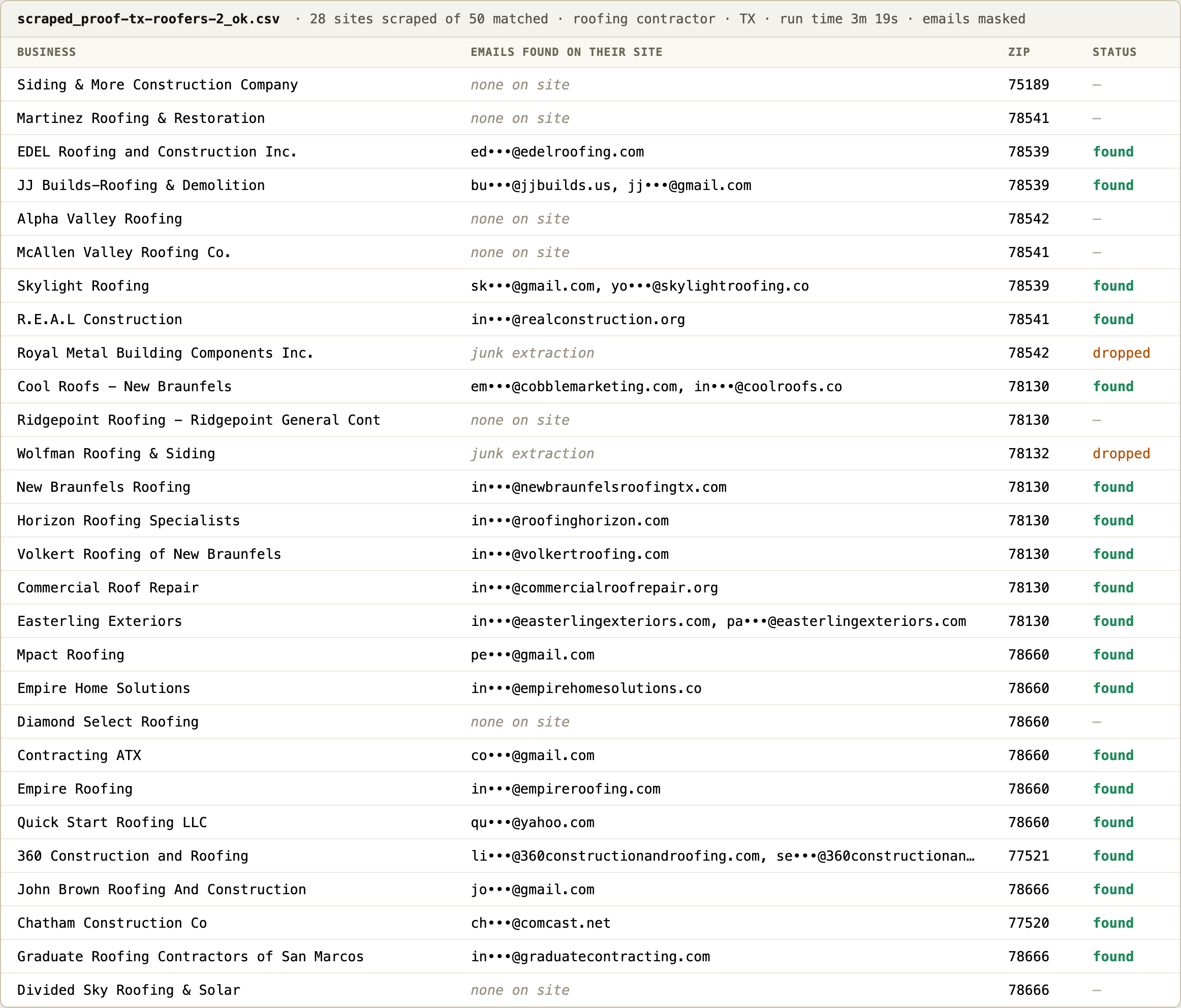
Task: Select 360 Construction and Roofing name
Action: point(133,857)
